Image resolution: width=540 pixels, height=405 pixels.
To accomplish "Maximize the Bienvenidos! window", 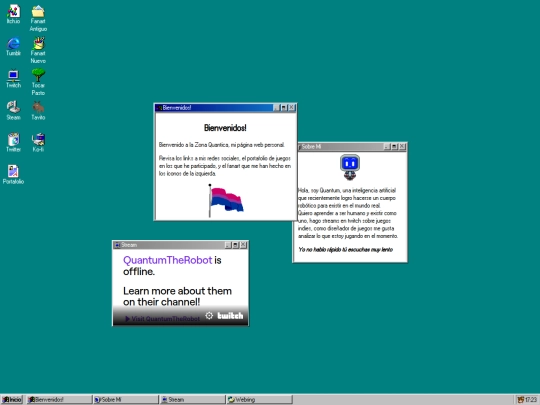I will point(284,108).
